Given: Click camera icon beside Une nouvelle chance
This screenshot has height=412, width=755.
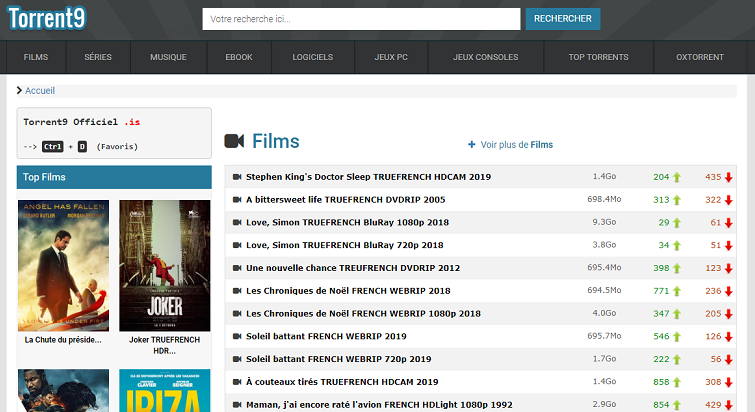Looking at the screenshot, I should tap(237, 268).
